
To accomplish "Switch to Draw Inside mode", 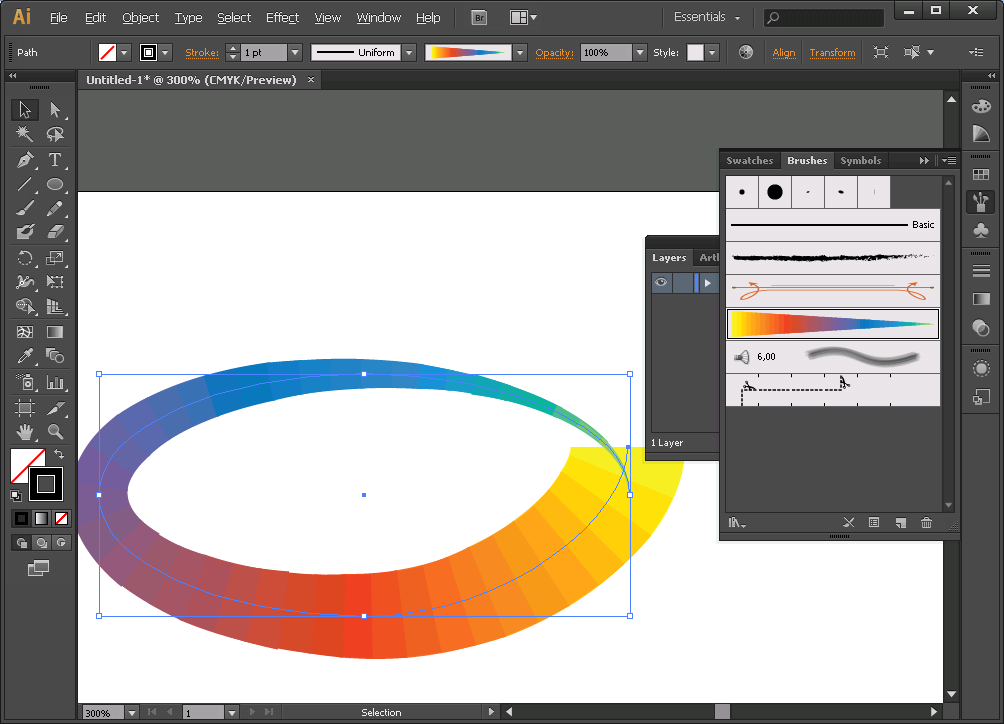I will (x=61, y=543).
